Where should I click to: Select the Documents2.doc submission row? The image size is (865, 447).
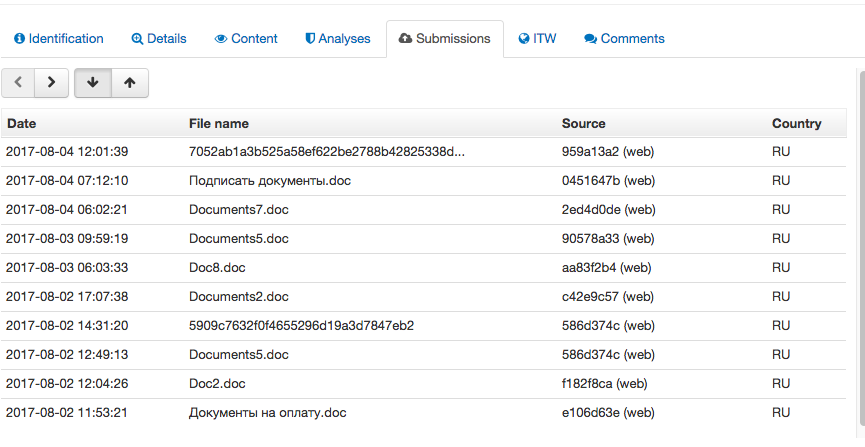tap(238, 297)
